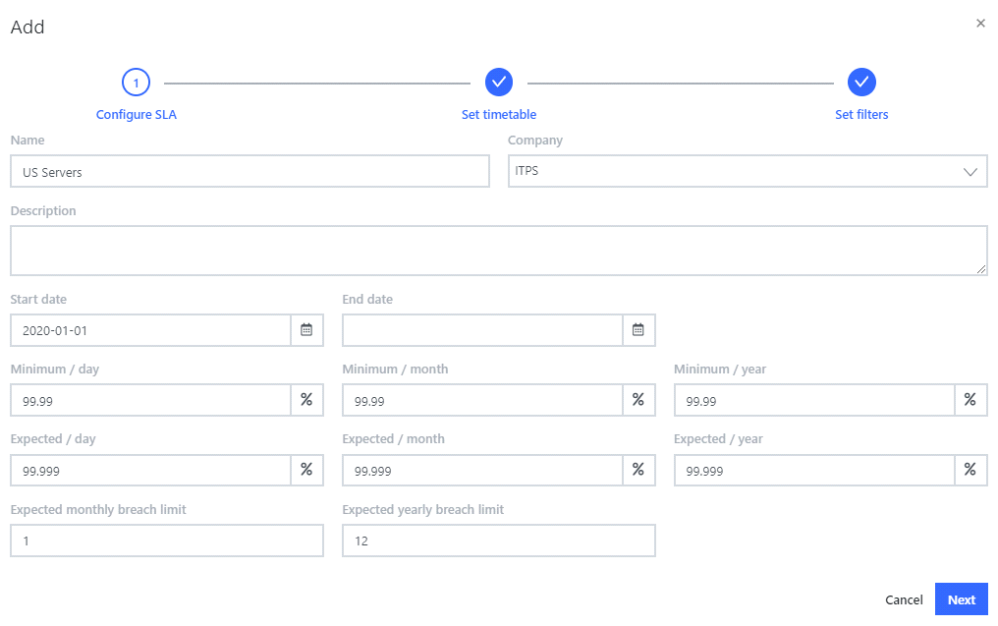Click percent sign beside Minimum / month
Viewport: 998px width, 626px height.
638,400
